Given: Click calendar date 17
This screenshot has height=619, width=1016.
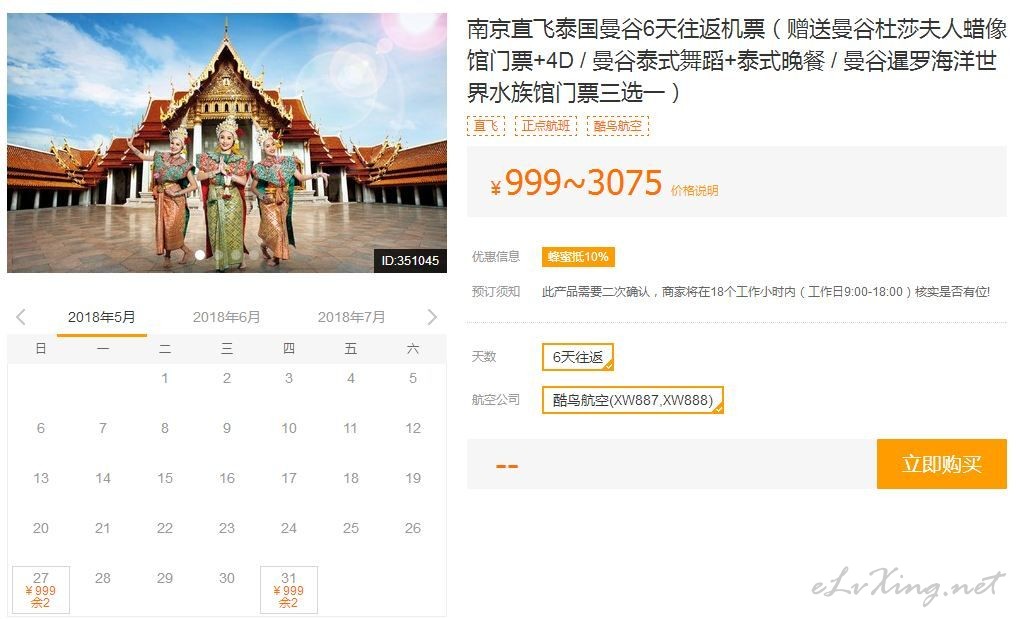Looking at the screenshot, I should (289, 478).
